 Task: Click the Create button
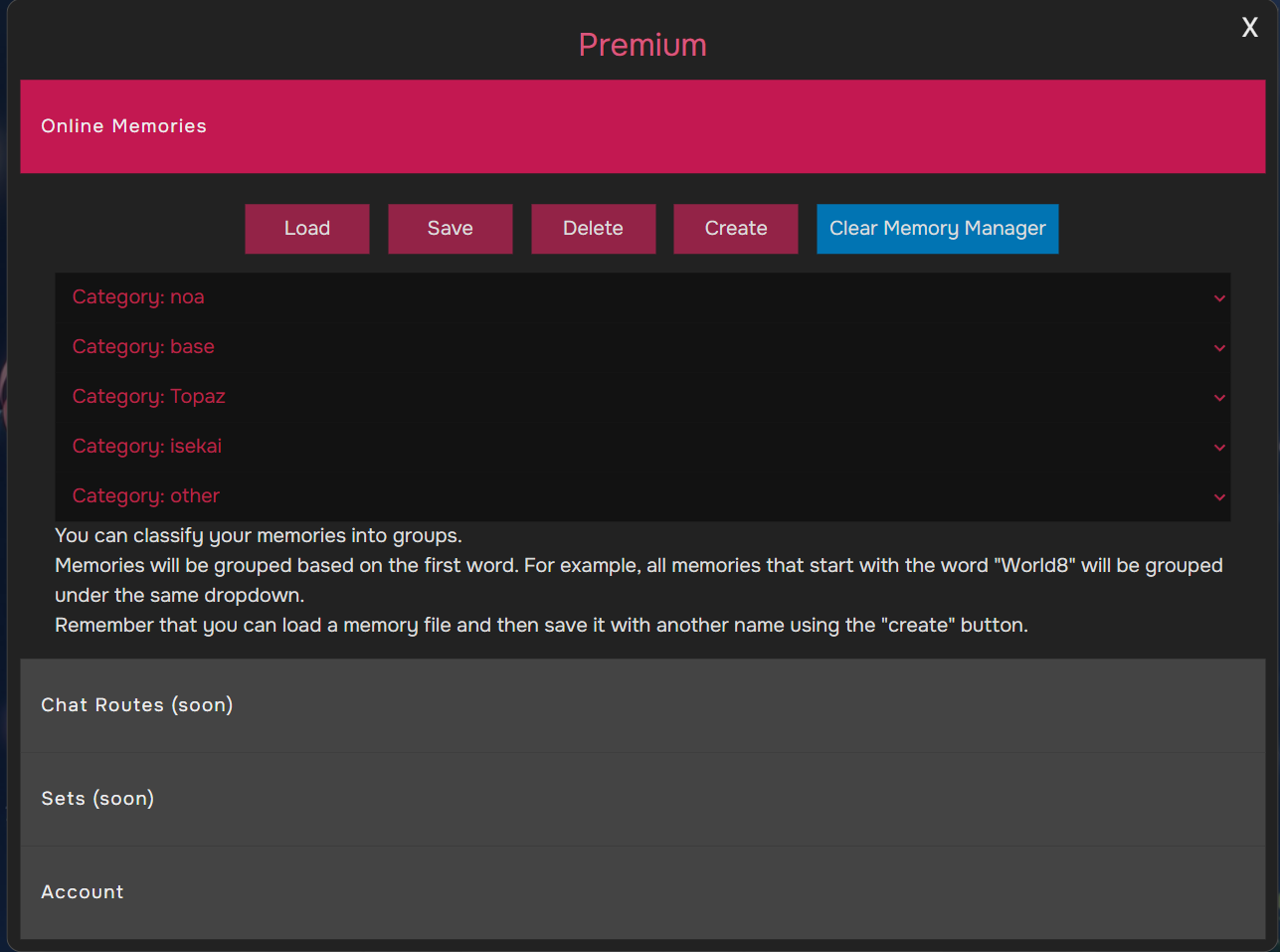coord(735,229)
